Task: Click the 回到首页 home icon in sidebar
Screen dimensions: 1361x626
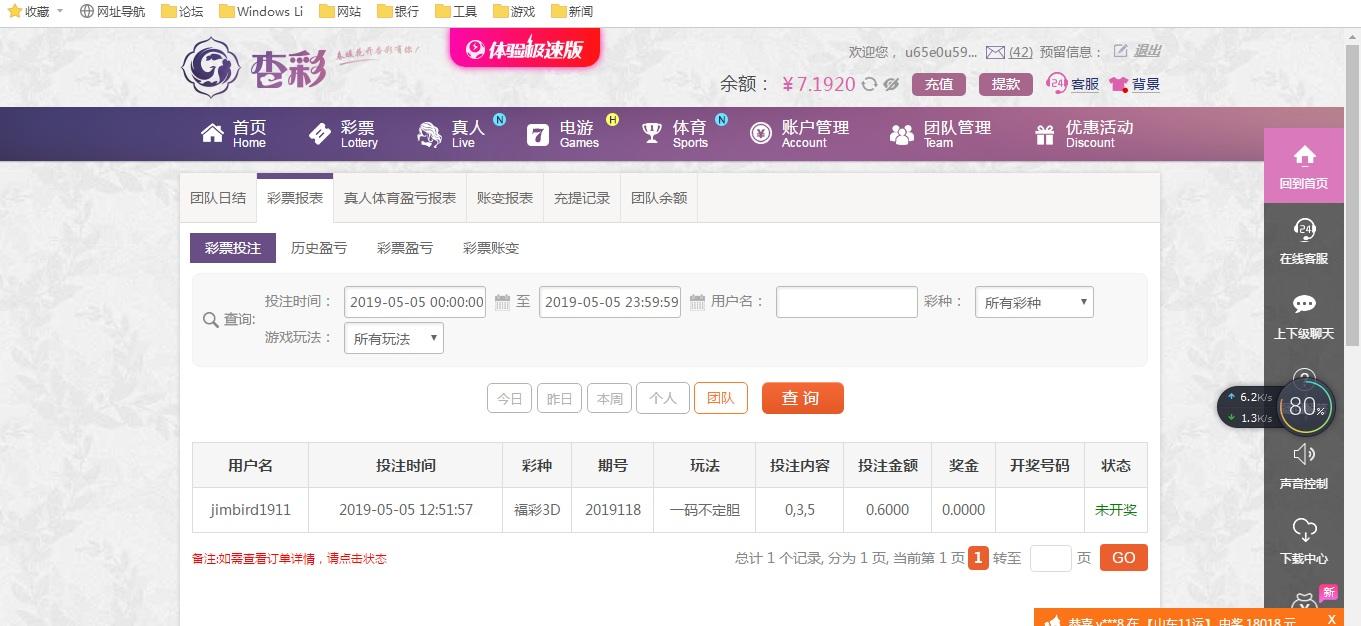Action: pyautogui.click(x=1303, y=158)
